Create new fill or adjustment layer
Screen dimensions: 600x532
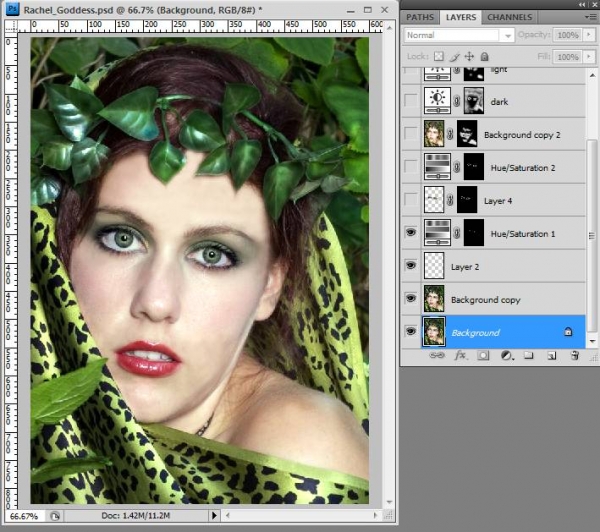point(507,356)
